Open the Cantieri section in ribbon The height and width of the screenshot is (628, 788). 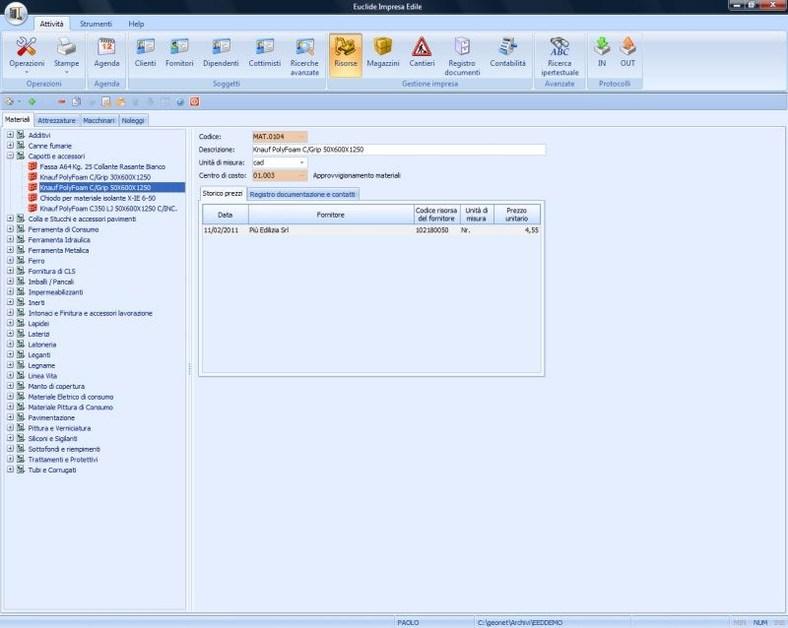pyautogui.click(x=421, y=51)
